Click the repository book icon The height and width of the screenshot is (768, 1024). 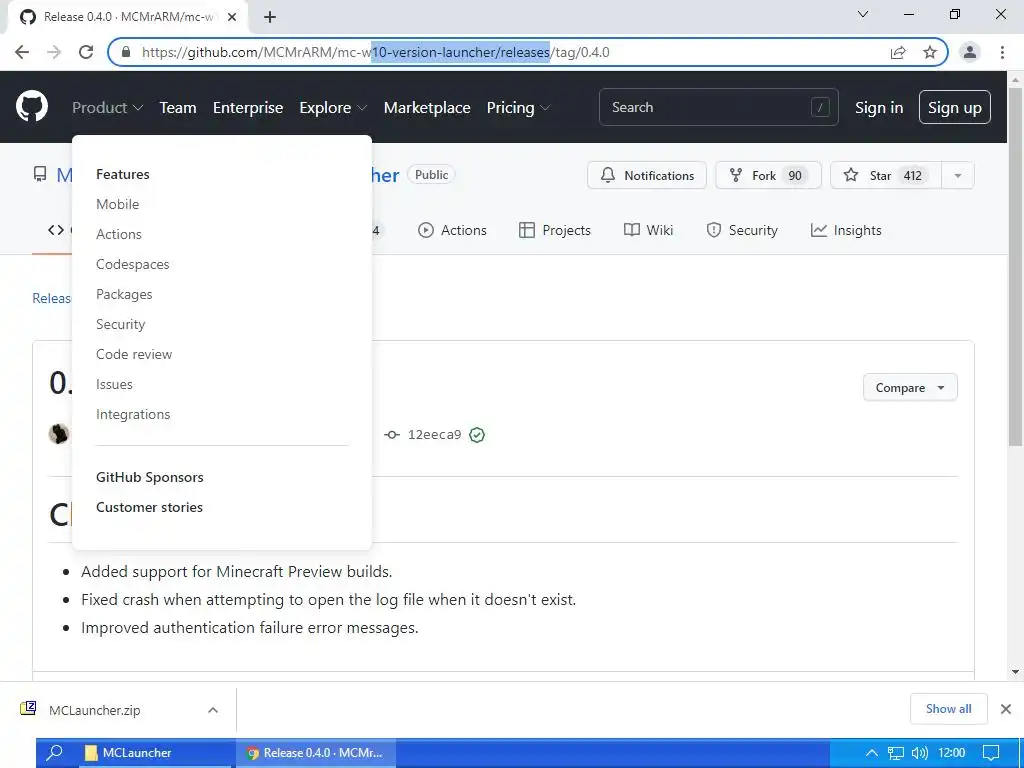[x=40, y=174]
